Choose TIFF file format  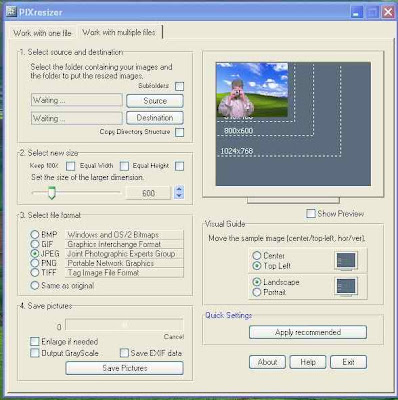pyautogui.click(x=35, y=272)
